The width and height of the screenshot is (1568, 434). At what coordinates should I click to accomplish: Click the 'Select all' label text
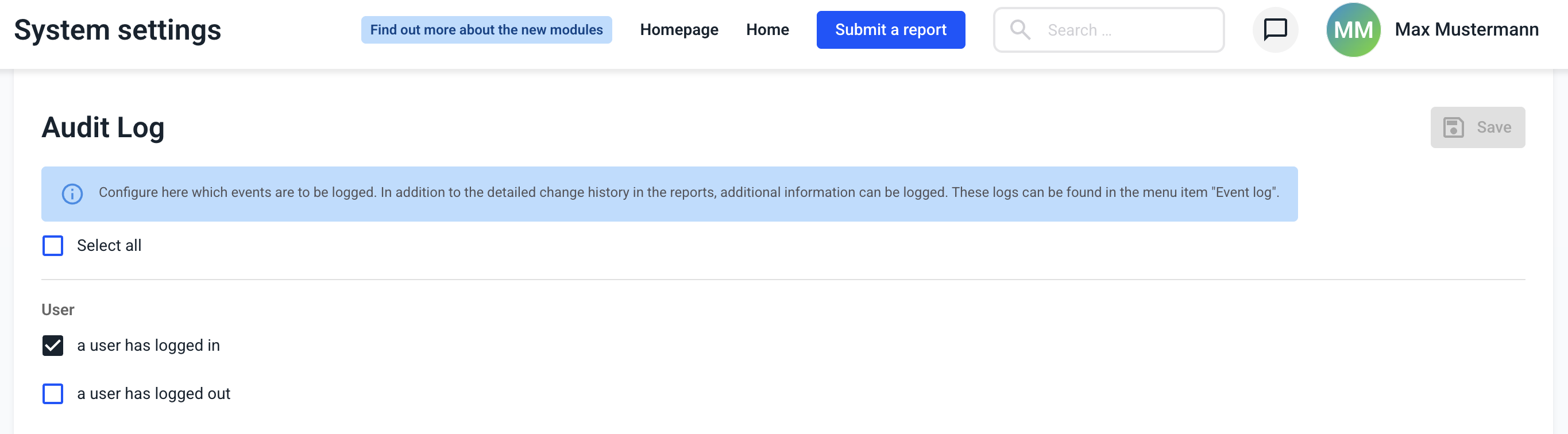pyautogui.click(x=109, y=246)
